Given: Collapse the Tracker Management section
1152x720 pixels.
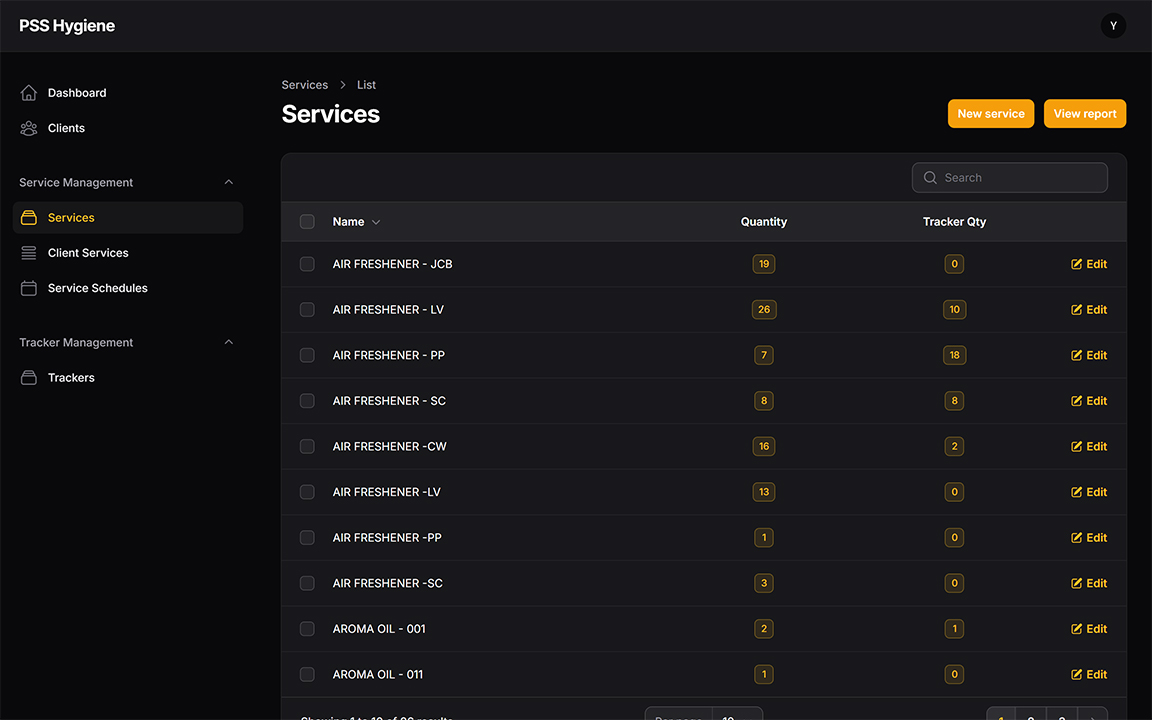Looking at the screenshot, I should click(228, 343).
